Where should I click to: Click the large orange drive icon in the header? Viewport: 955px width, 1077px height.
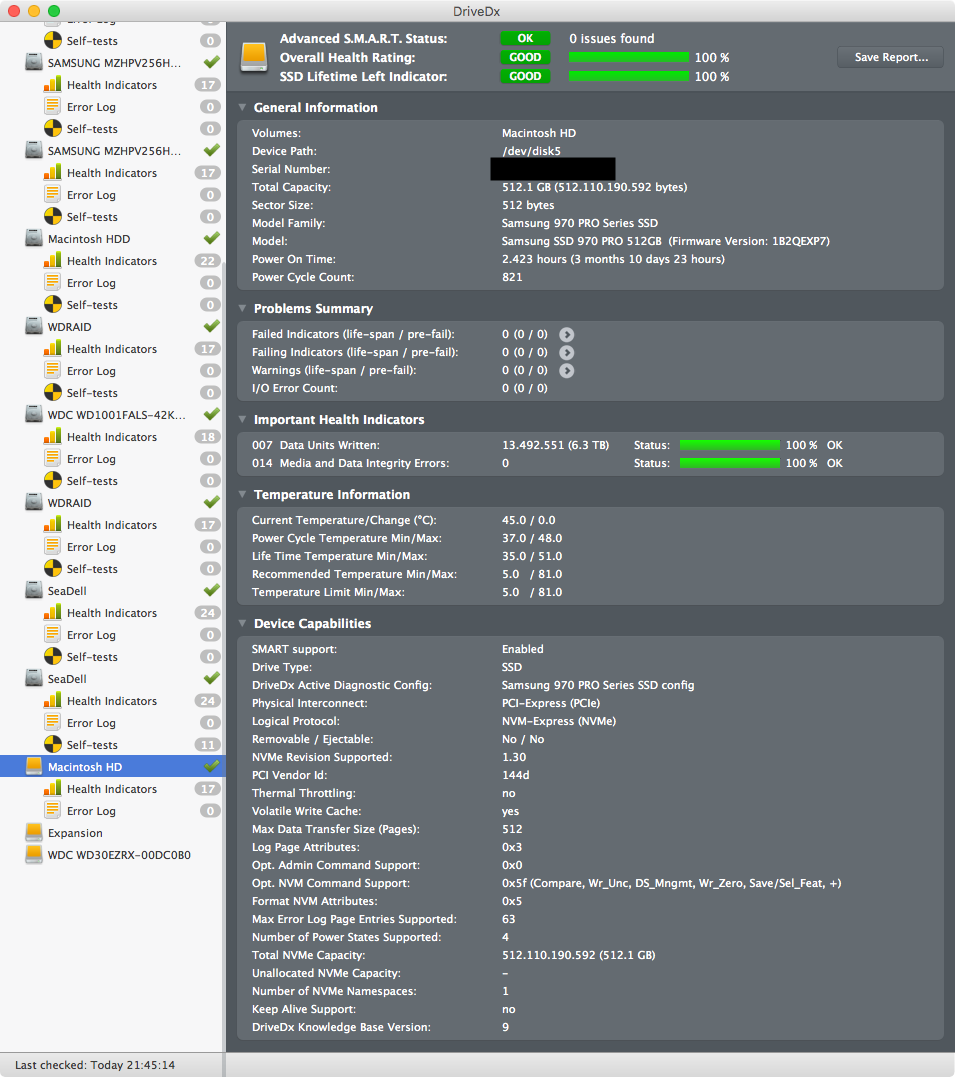254,57
